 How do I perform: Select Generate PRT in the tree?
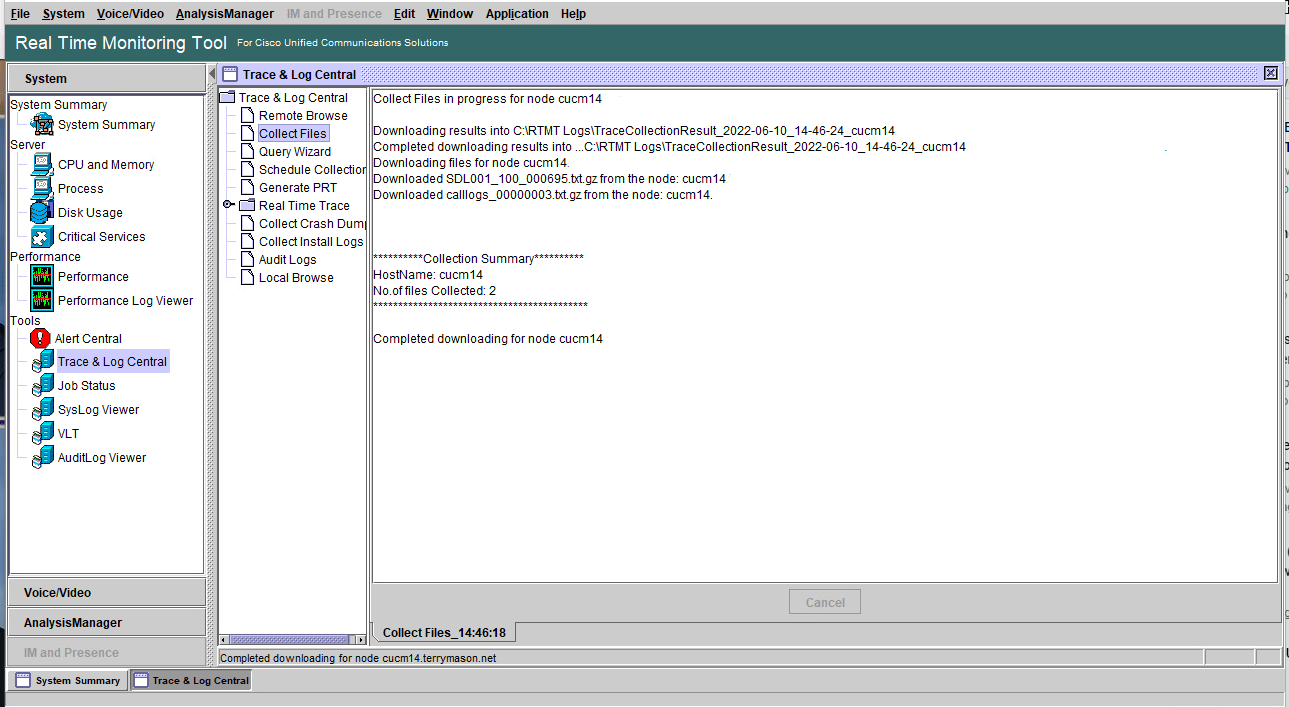(x=298, y=188)
